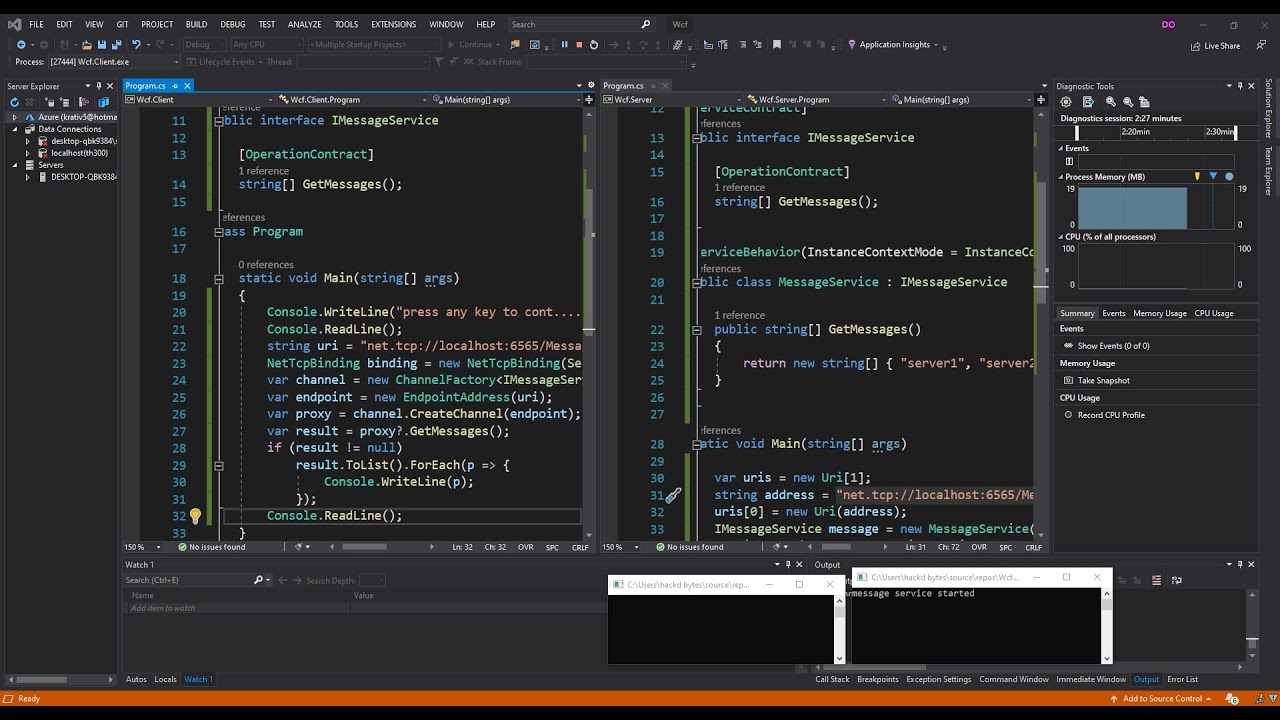Image resolution: width=1280 pixels, height=720 pixels.
Task: Click the Navigate Backward arrow icon
Action: click(x=21, y=44)
